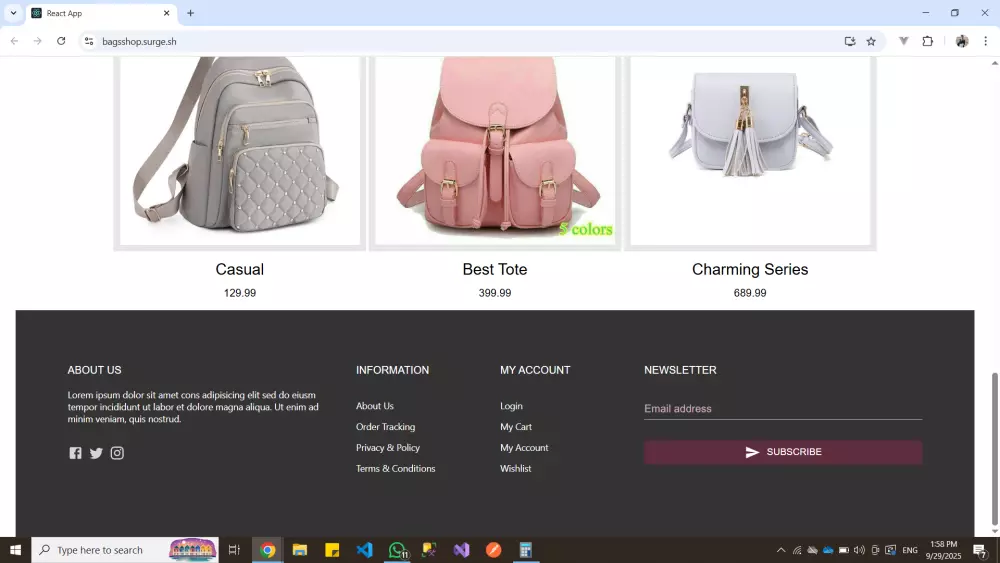Open Chrome from the taskbar
This screenshot has height=563, width=1000.
268,550
